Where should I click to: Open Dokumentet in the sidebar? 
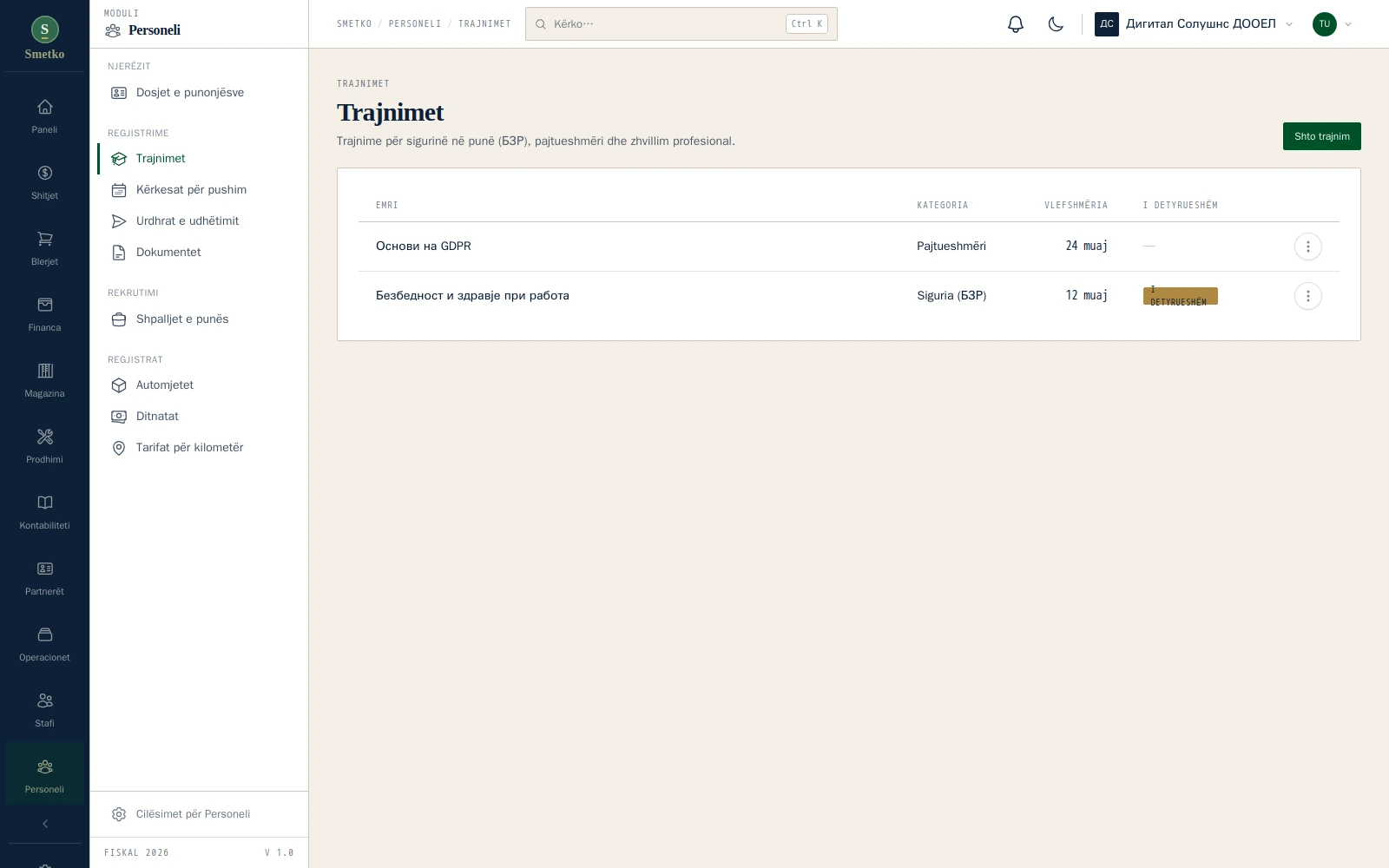click(199, 253)
